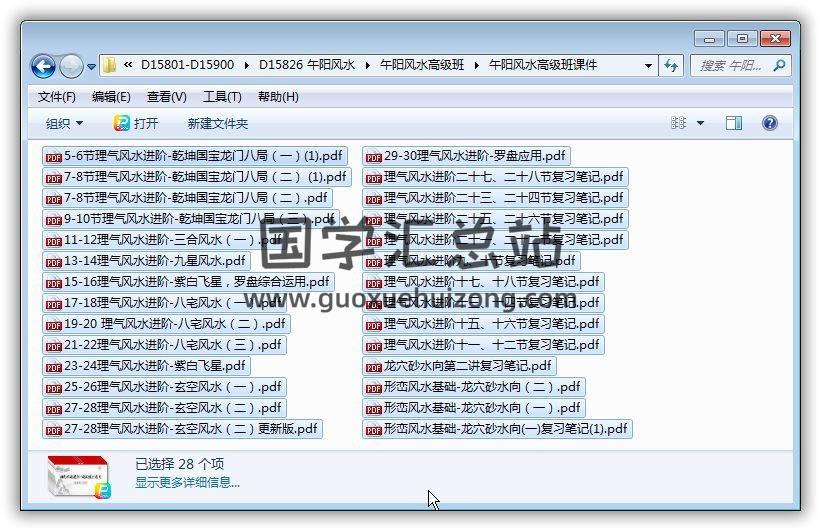Click 显示更多详细信息 link

pos(187,483)
